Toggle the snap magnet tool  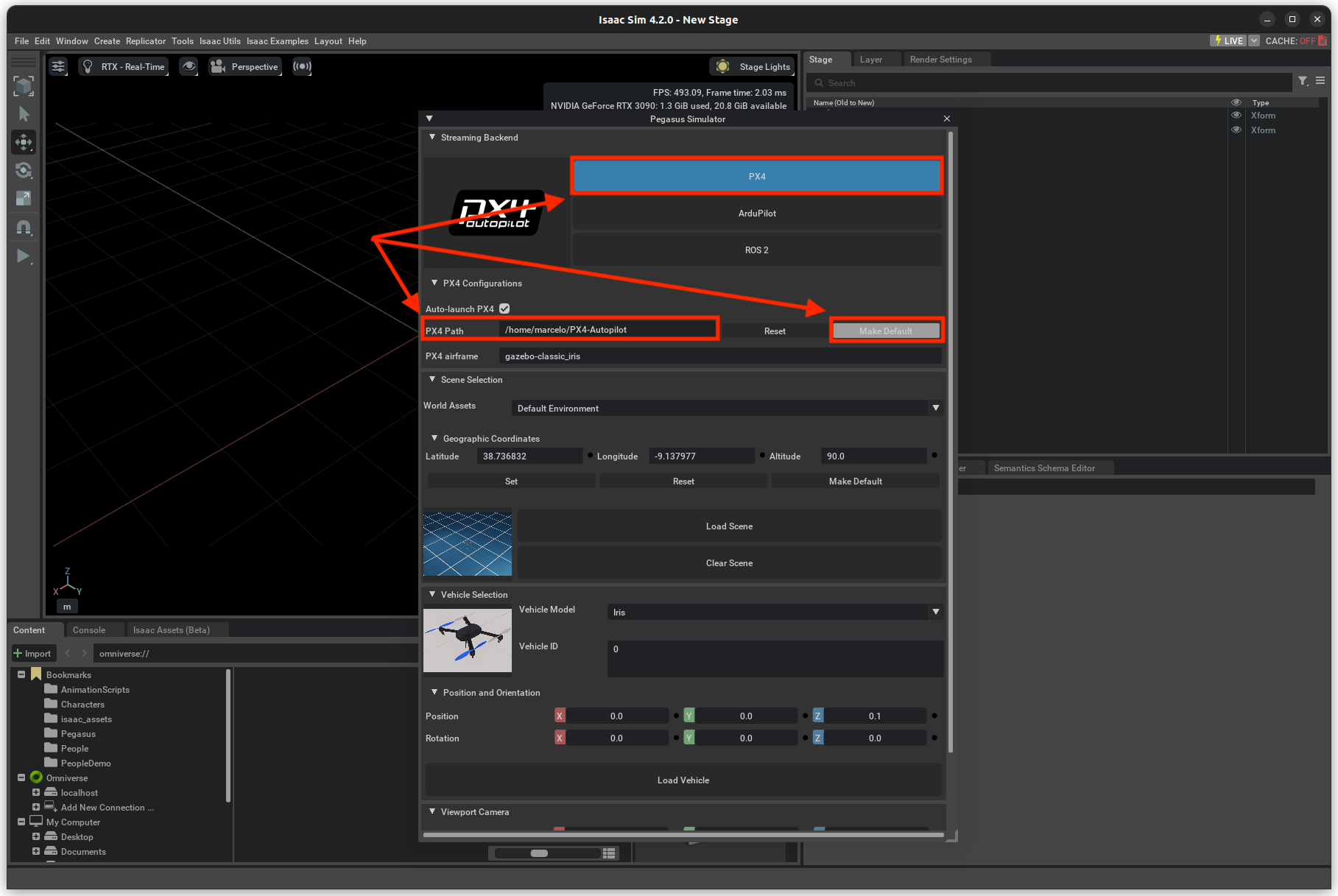coord(24,227)
